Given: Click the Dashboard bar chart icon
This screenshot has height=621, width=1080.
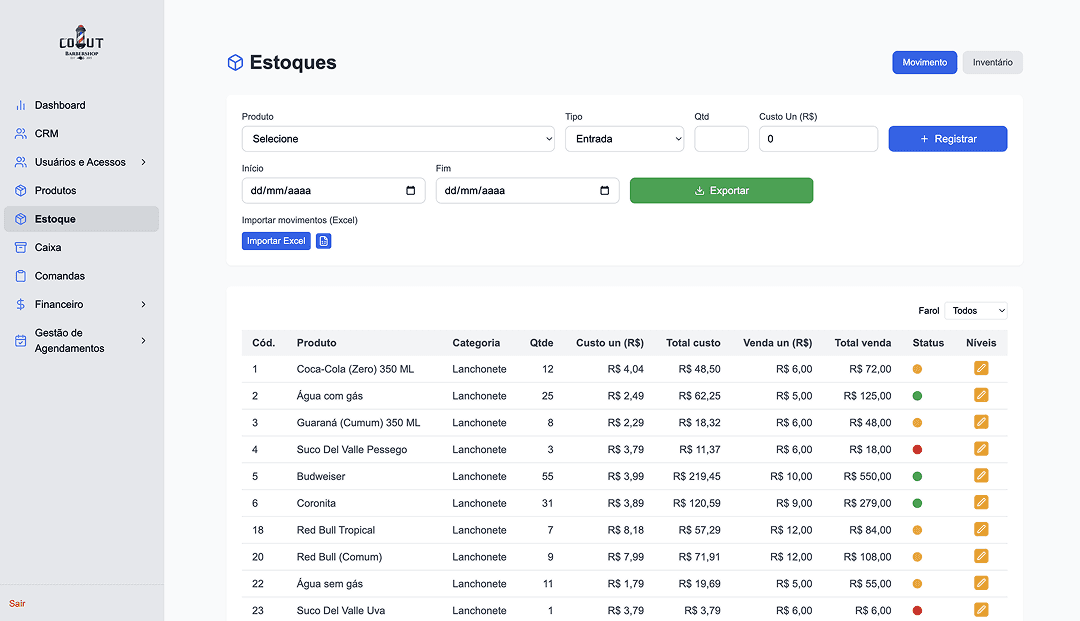Looking at the screenshot, I should pyautogui.click(x=21, y=105).
